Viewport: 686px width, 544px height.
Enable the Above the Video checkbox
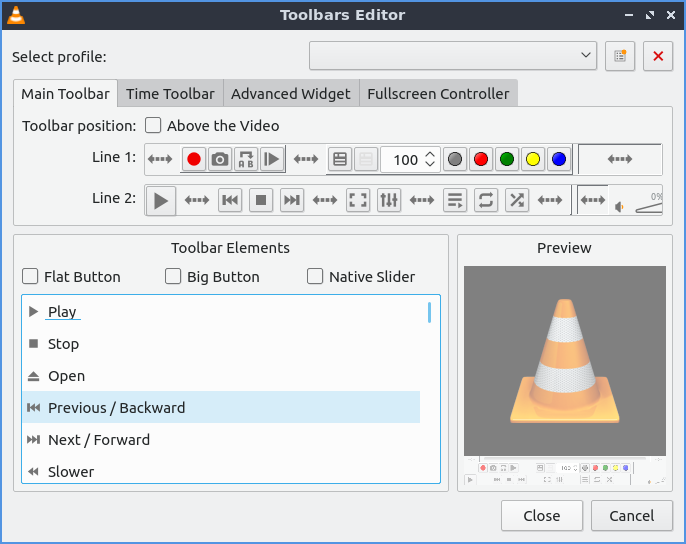click(153, 126)
